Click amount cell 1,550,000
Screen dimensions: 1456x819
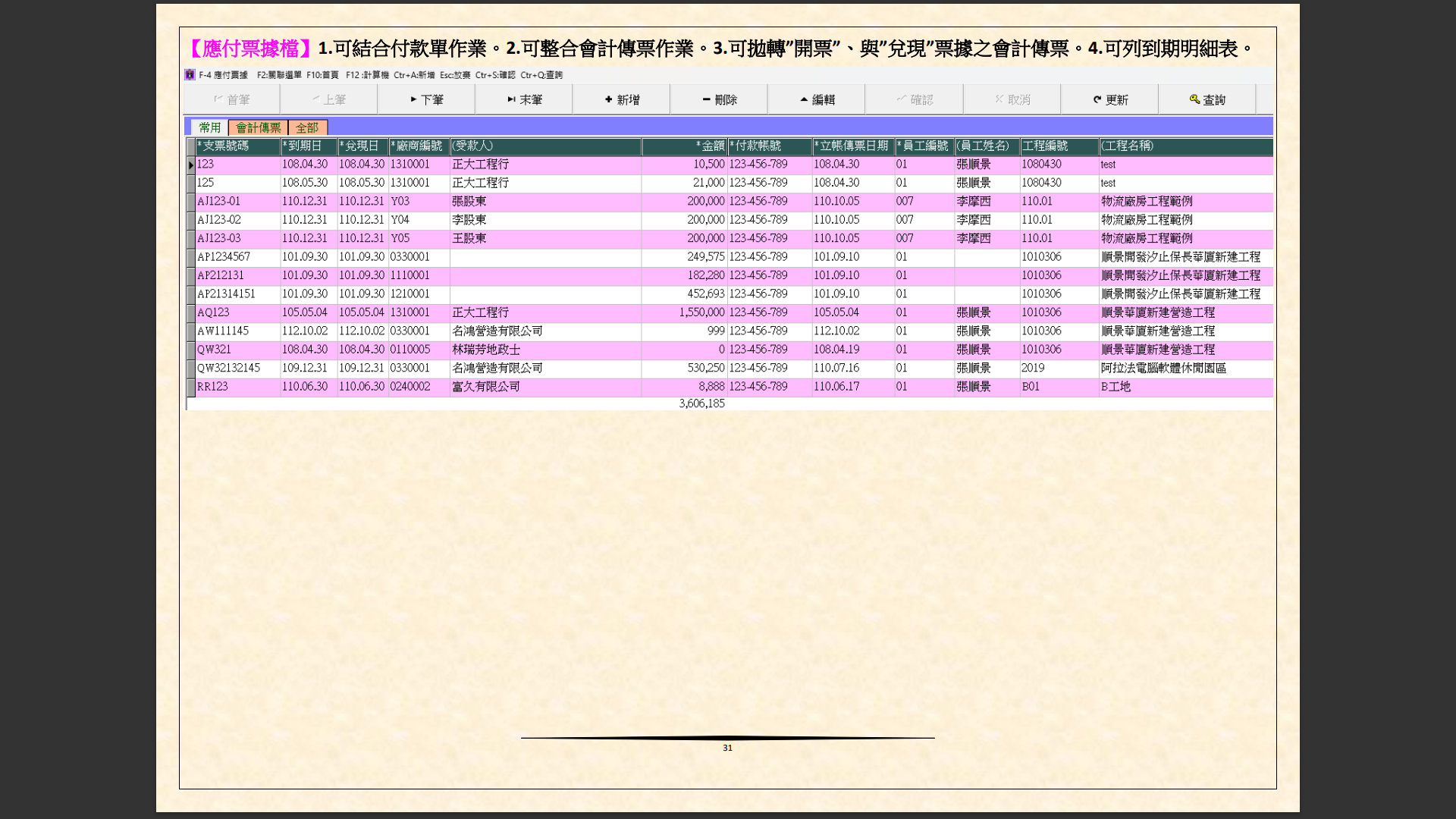[x=684, y=312]
